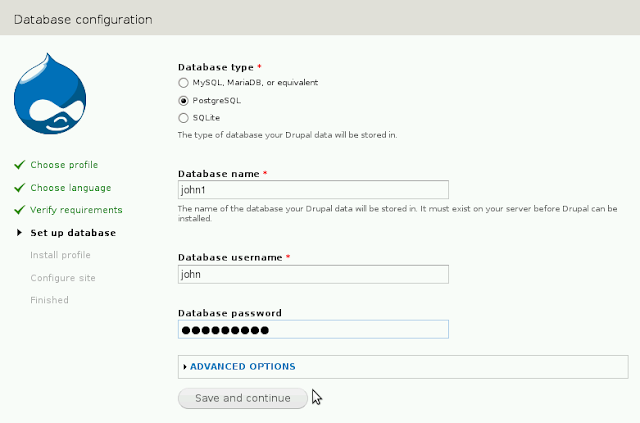Click the Finished pending step
640x423 pixels.
coord(49,300)
